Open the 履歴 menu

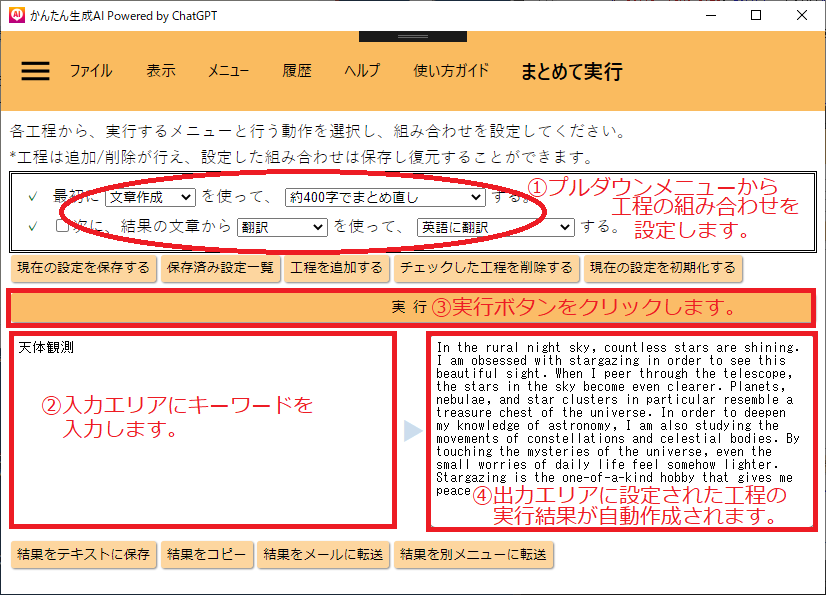click(x=297, y=71)
